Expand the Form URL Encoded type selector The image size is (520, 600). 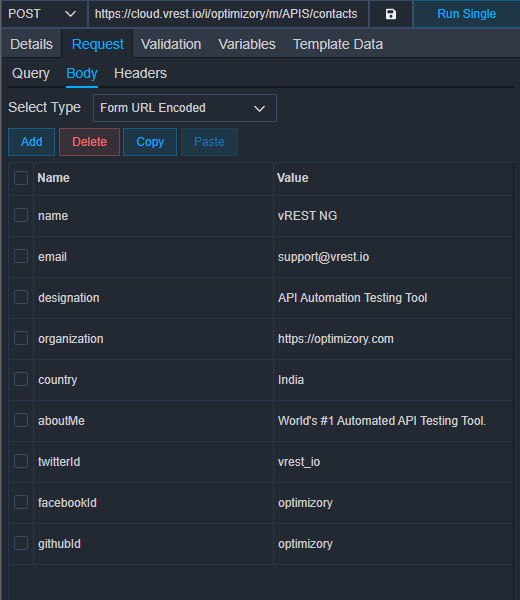coord(185,108)
